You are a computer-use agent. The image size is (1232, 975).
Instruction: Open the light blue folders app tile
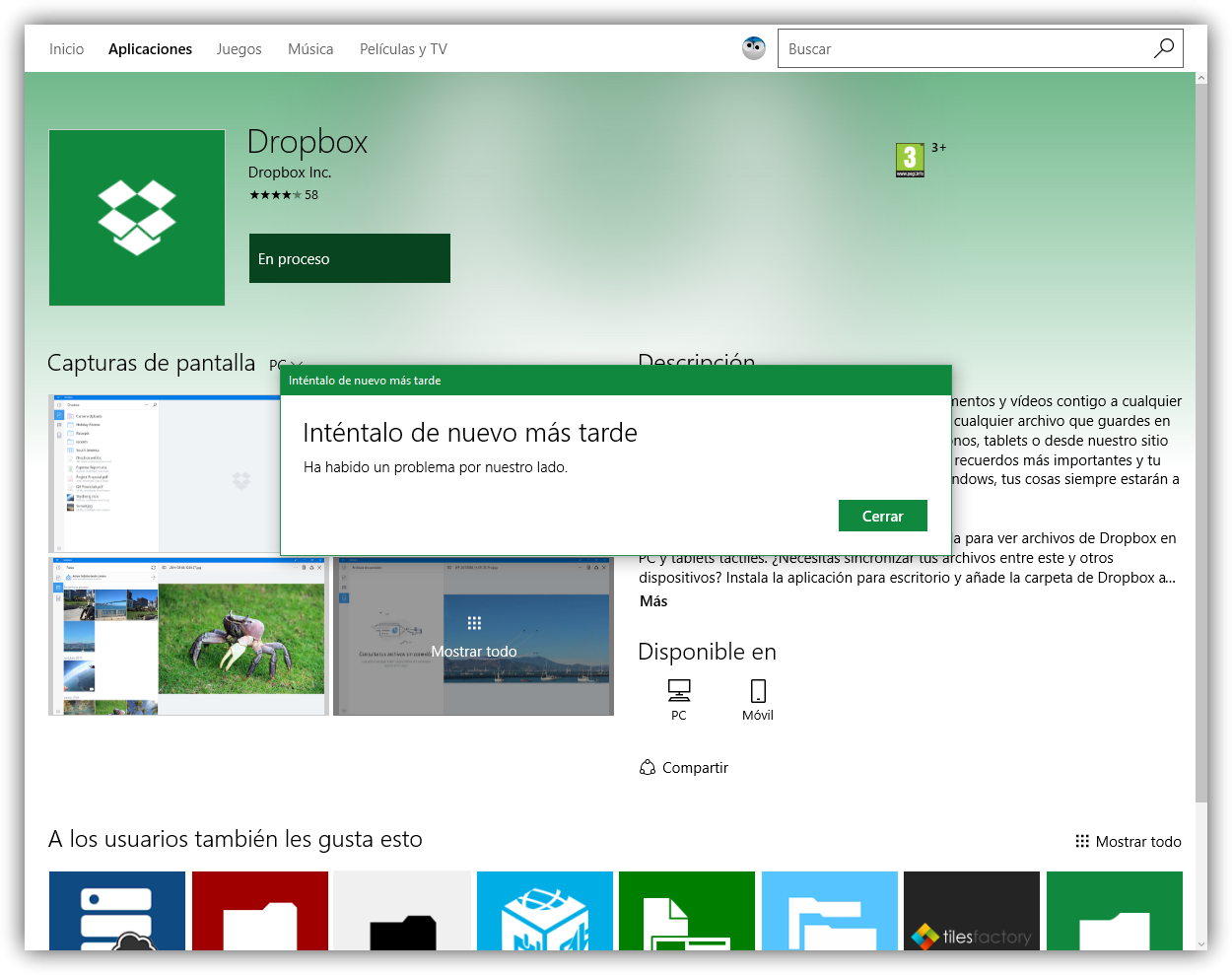point(830,911)
